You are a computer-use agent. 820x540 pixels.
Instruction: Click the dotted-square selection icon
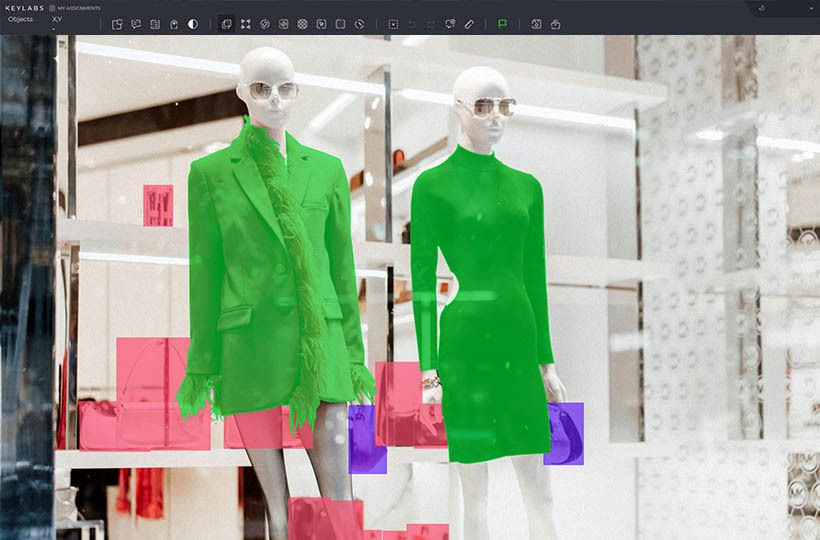393,24
